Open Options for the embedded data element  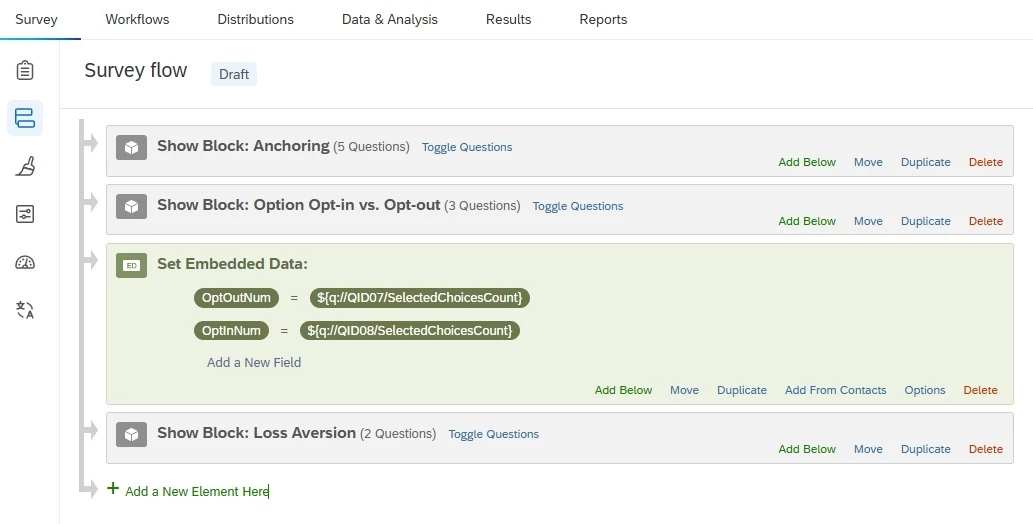924,390
